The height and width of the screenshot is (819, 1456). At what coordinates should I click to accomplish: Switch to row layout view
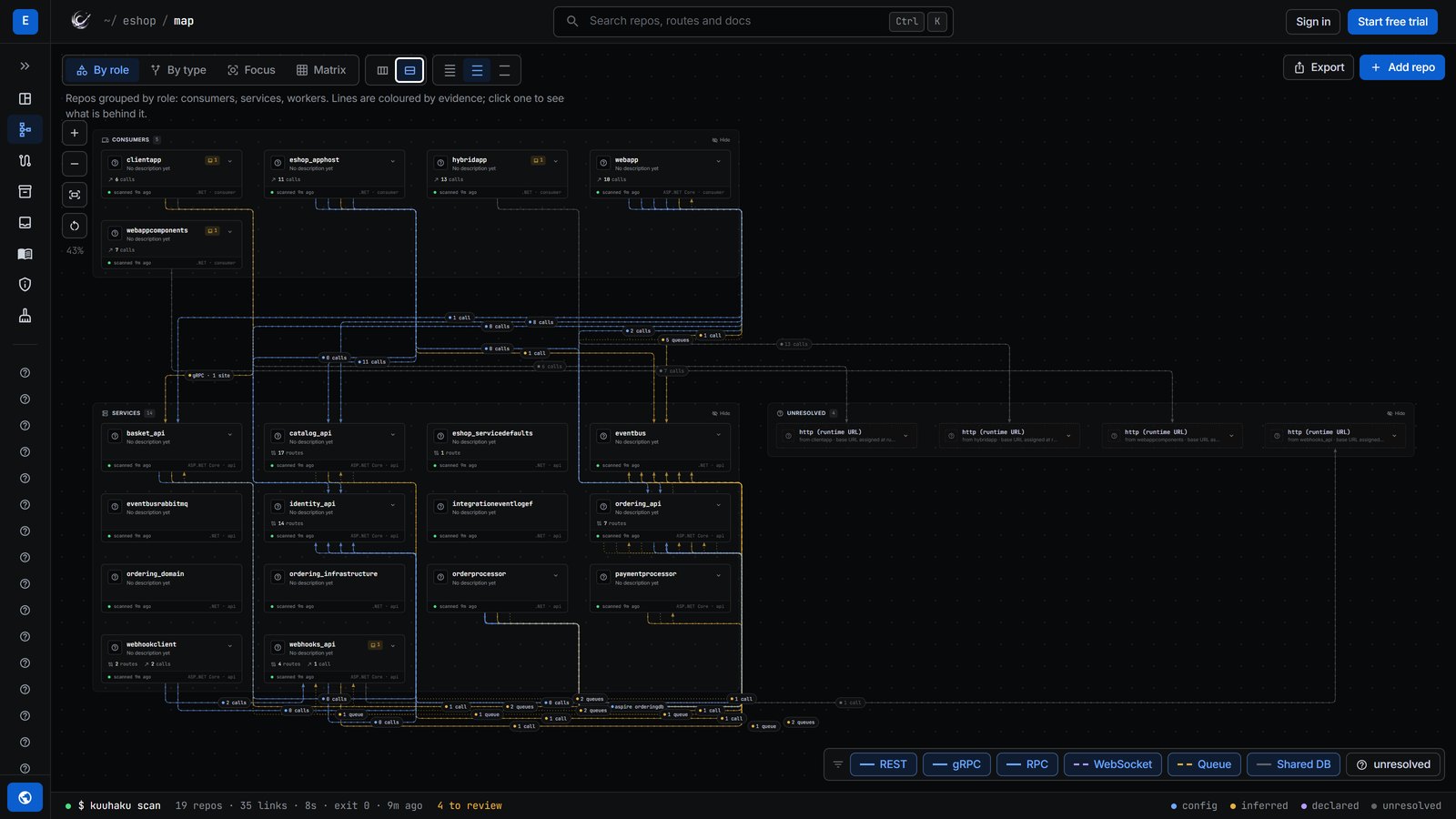click(409, 70)
